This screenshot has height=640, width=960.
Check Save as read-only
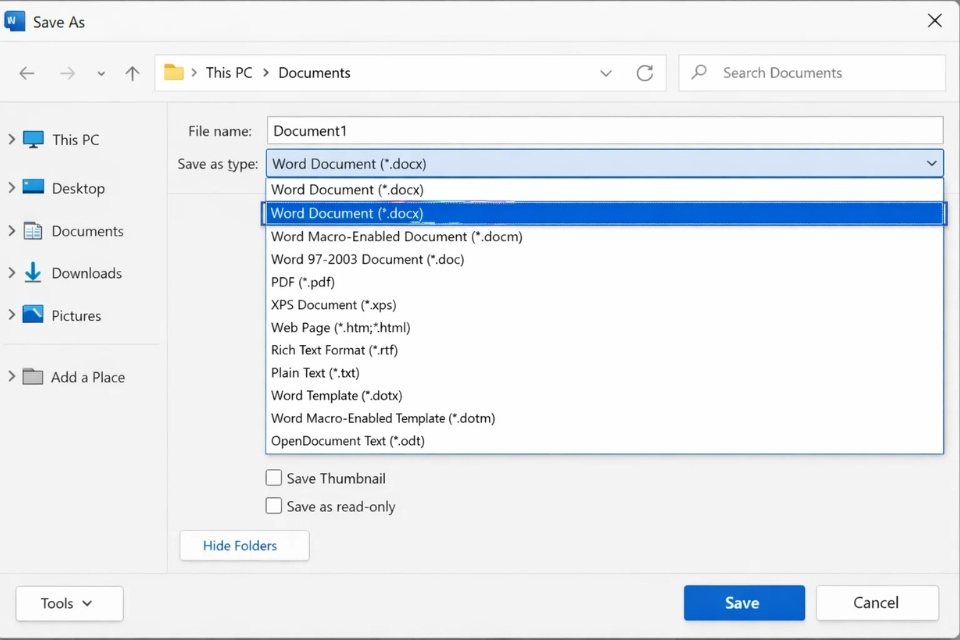click(x=274, y=506)
